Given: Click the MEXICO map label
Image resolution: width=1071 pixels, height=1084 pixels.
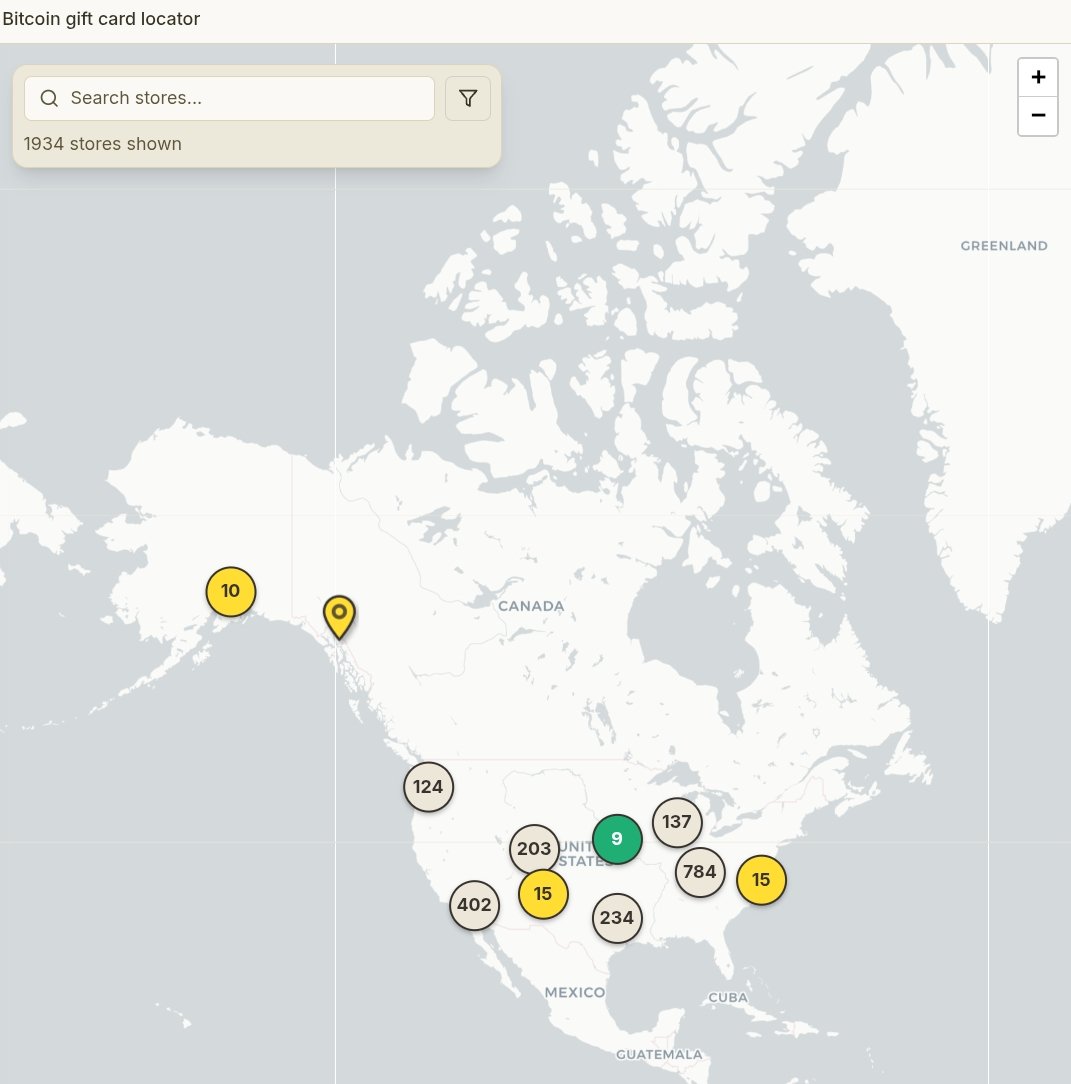Looking at the screenshot, I should tap(575, 993).
